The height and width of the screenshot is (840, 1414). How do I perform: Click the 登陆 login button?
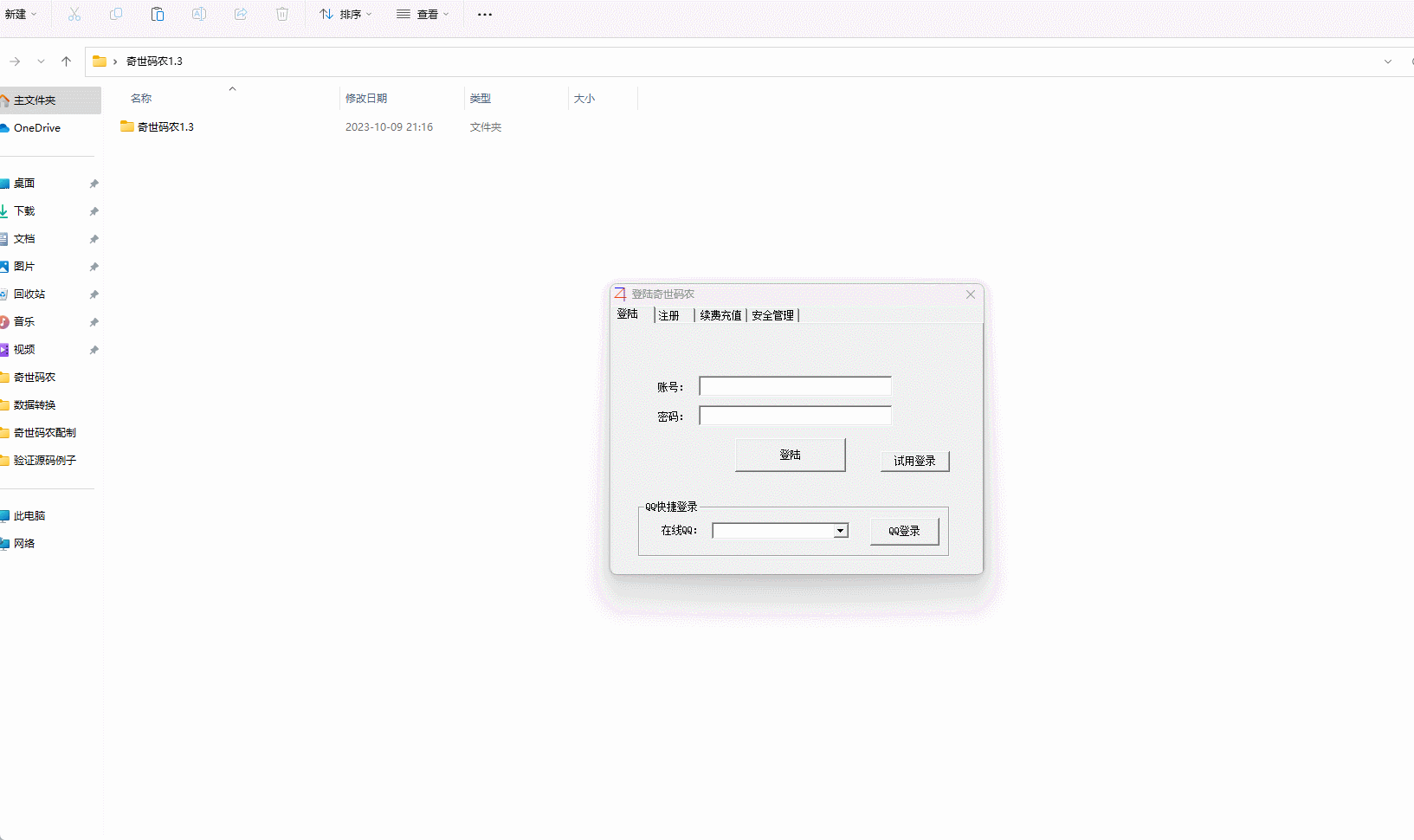[790, 455]
